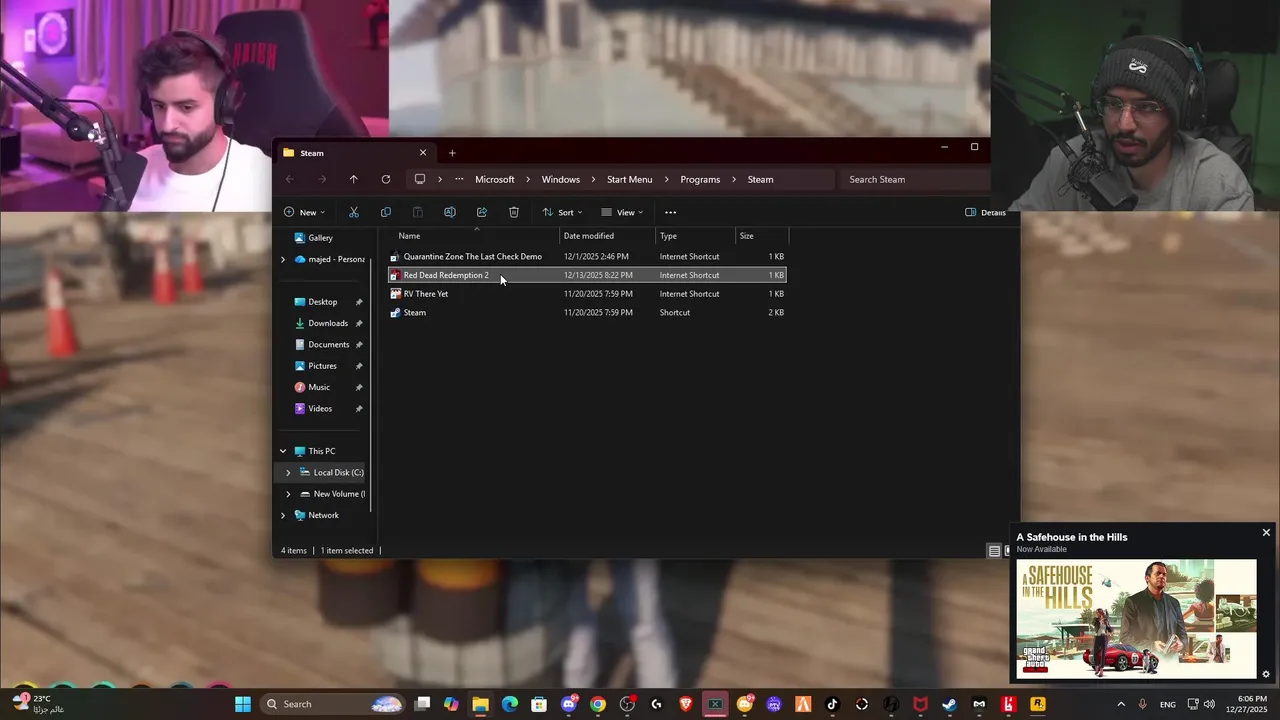Image resolution: width=1280 pixels, height=720 pixels.
Task: Open the See more ellipsis menu in toolbar
Action: point(671,212)
